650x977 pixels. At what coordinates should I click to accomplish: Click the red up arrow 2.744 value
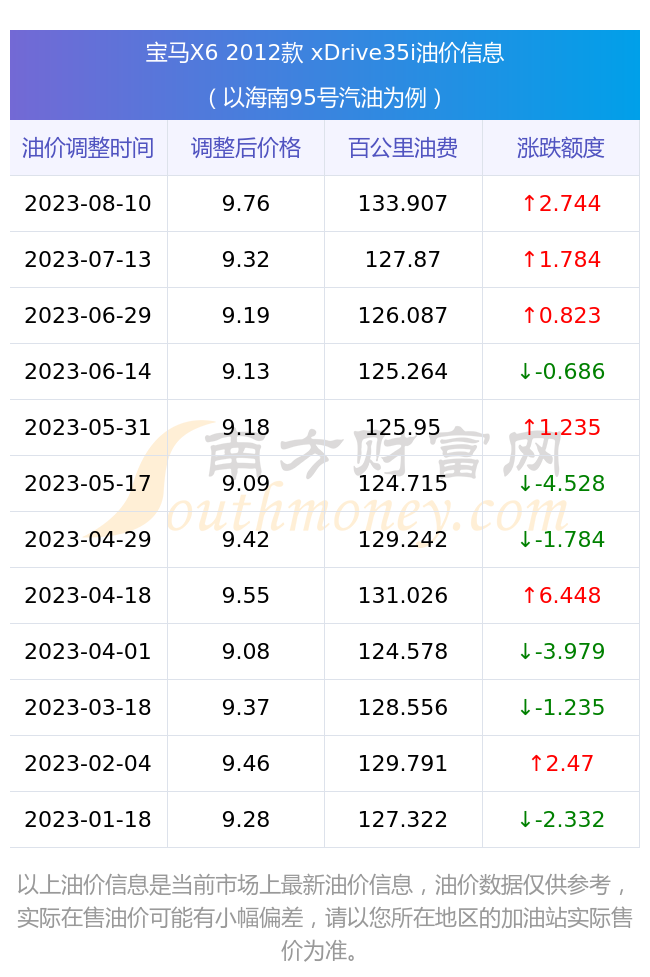pos(562,204)
